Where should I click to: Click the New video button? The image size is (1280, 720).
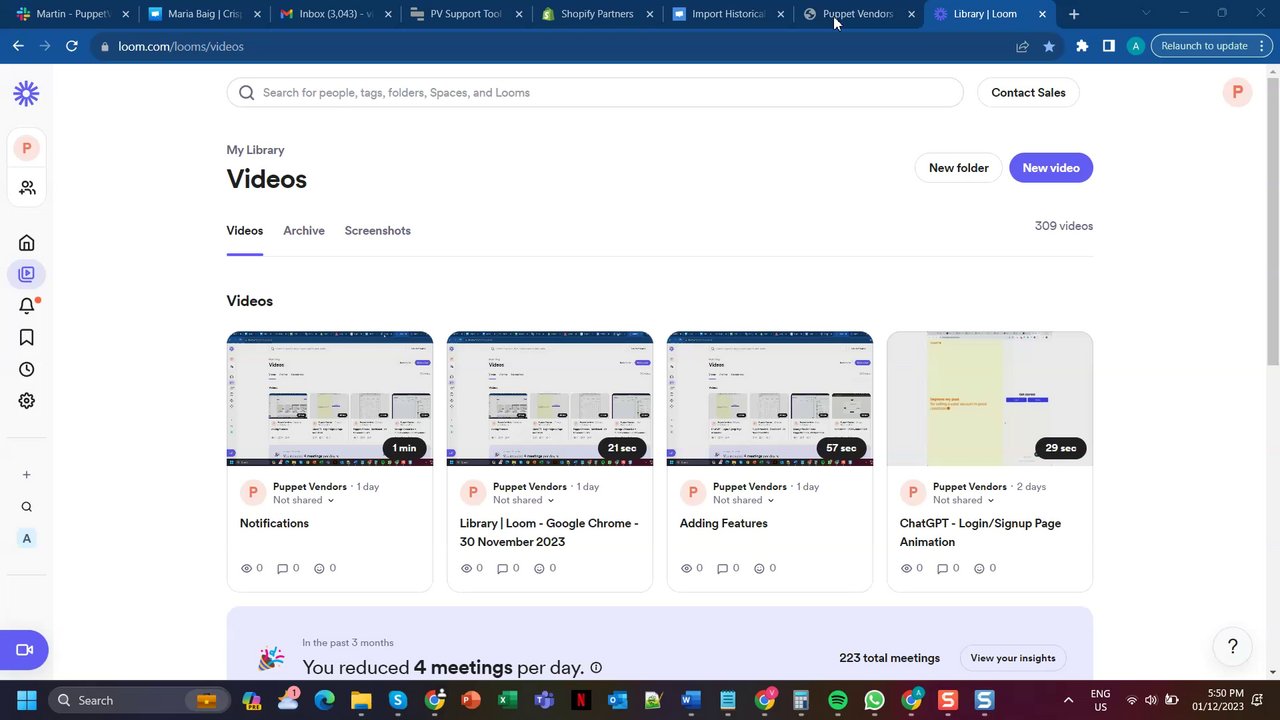(x=1051, y=168)
